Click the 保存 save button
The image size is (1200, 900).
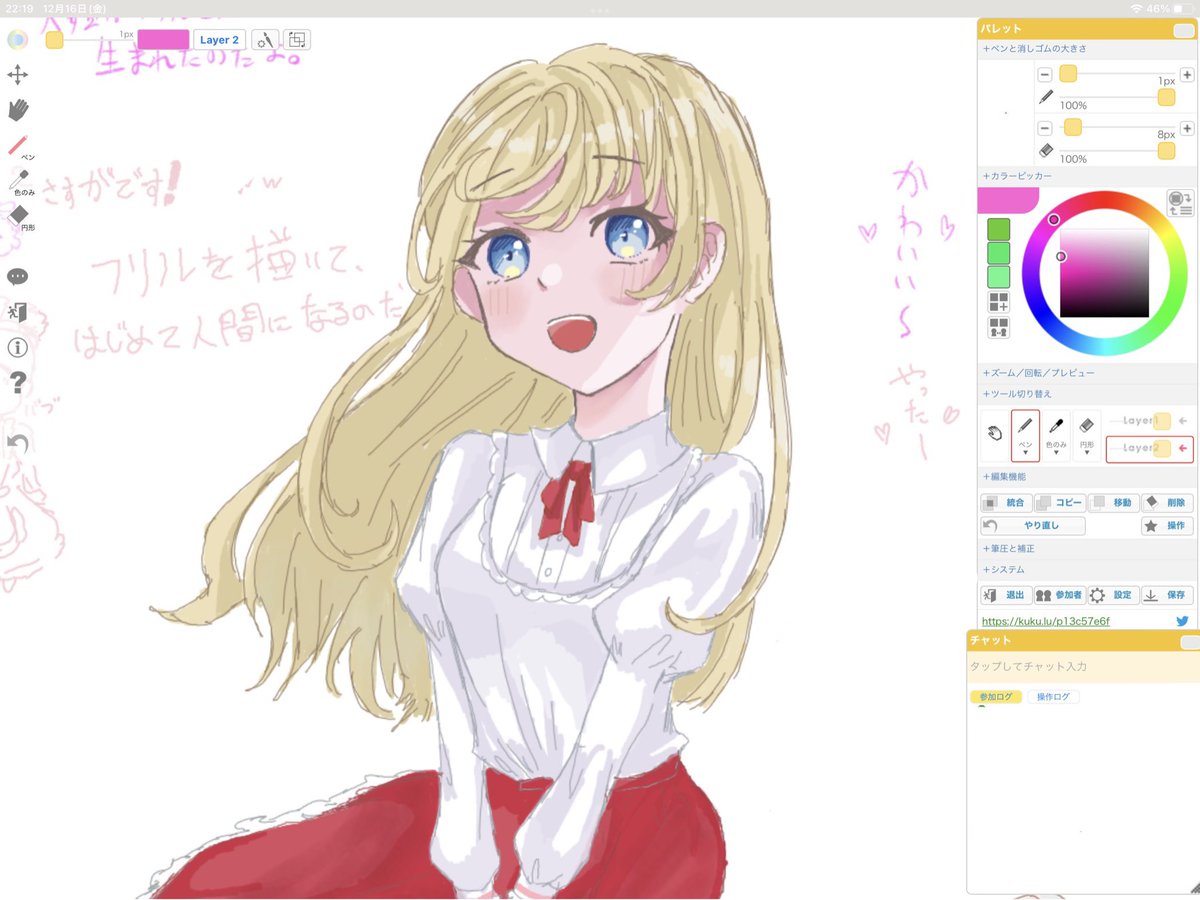pyautogui.click(x=1167, y=595)
